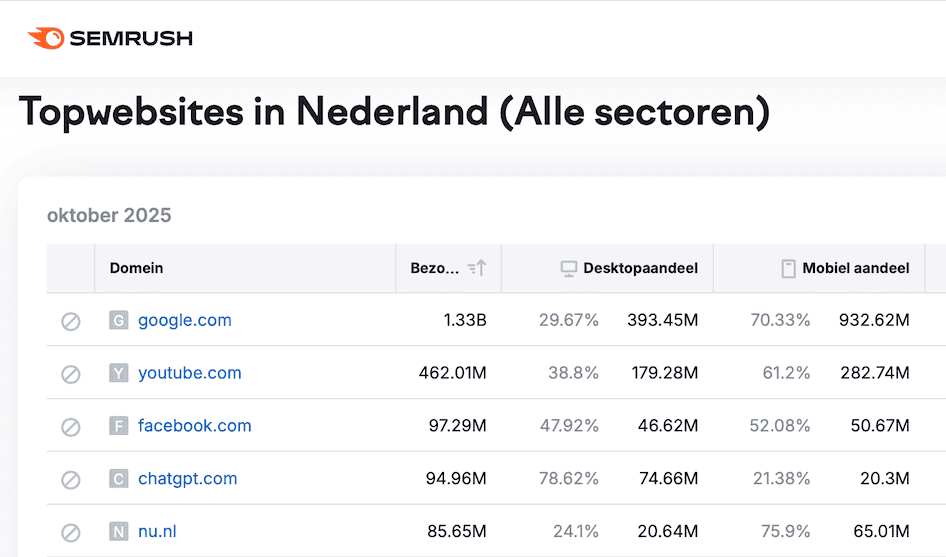Select mobile visits 932.62M for google.com

874,320
